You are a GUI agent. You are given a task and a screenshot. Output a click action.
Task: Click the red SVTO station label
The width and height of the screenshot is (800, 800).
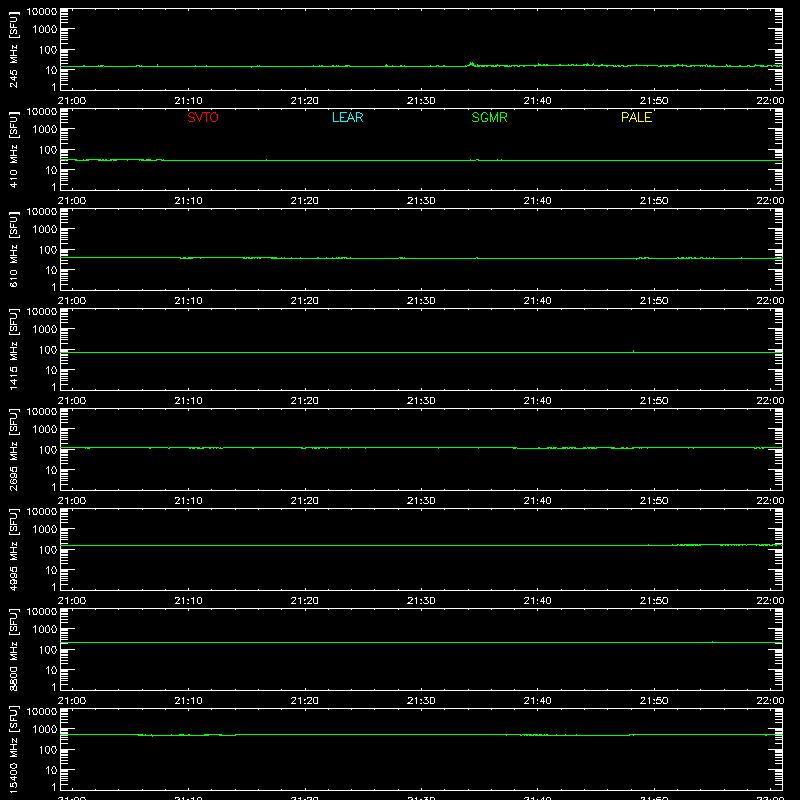[203, 117]
